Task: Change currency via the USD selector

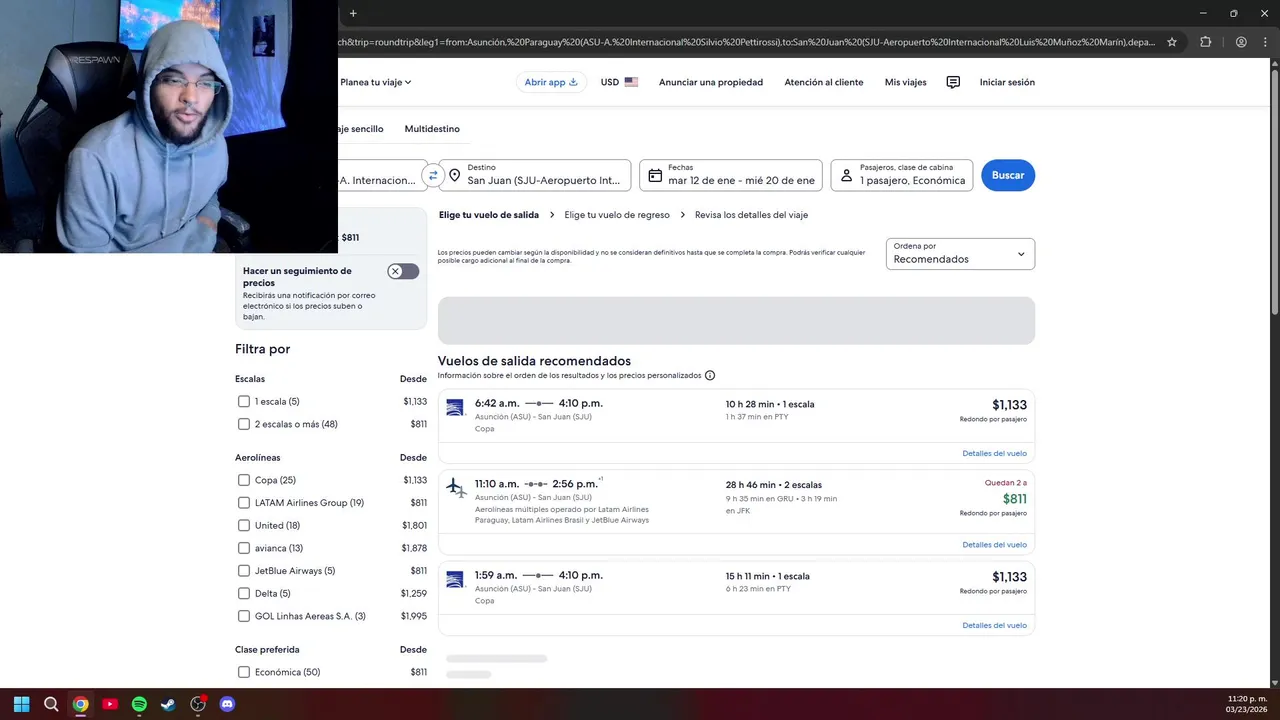Action: click(x=619, y=82)
